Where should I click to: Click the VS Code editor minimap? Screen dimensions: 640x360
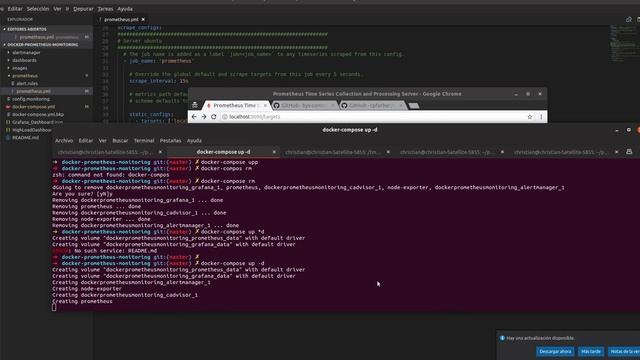pyautogui.click(x=622, y=43)
